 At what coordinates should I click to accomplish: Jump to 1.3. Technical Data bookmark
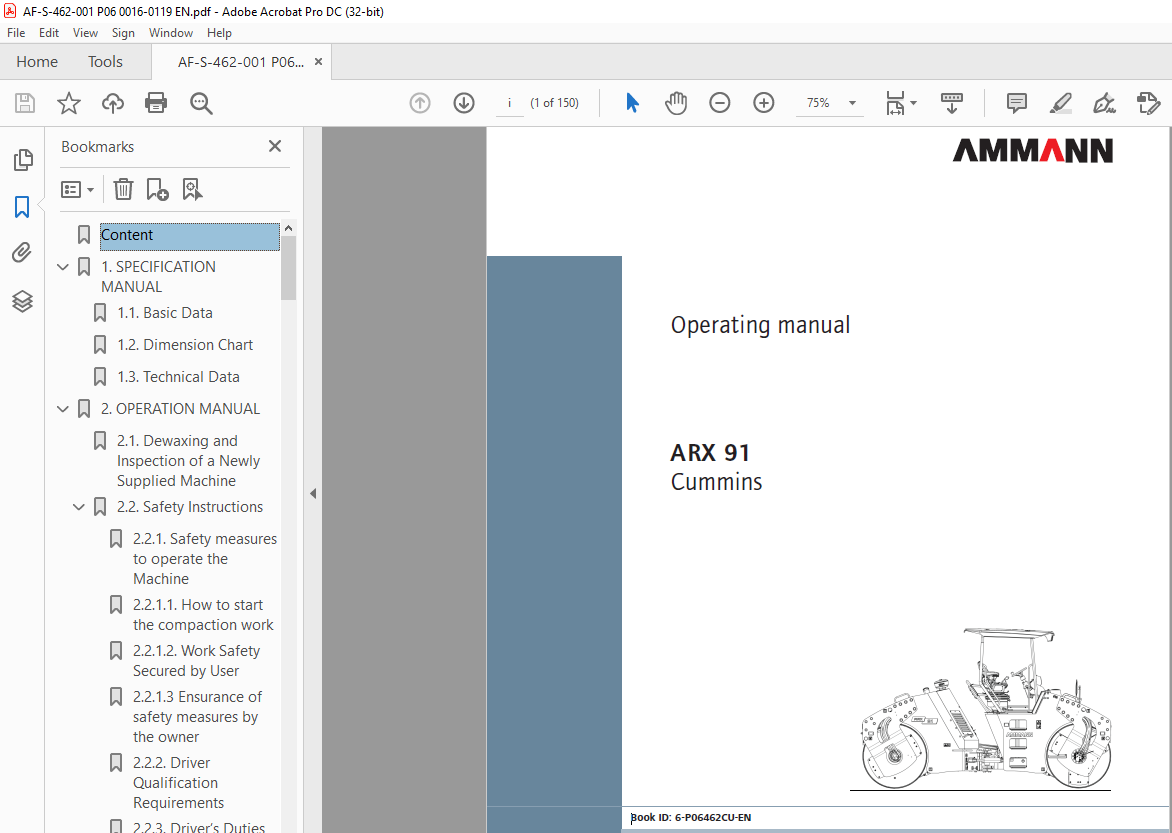[x=178, y=378]
